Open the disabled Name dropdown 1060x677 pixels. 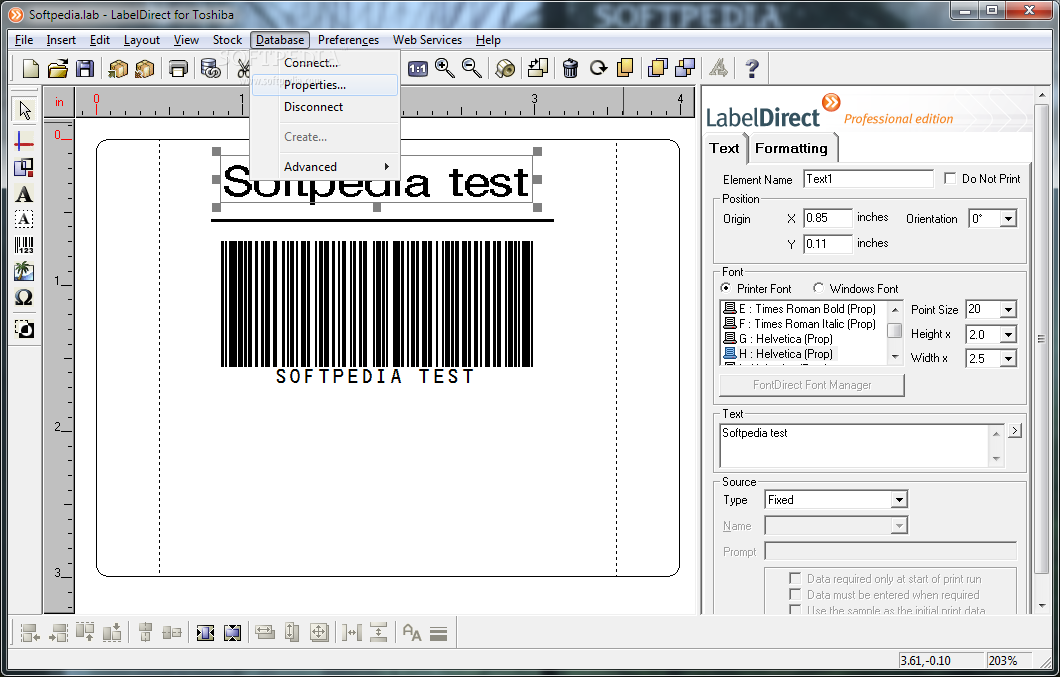click(898, 526)
